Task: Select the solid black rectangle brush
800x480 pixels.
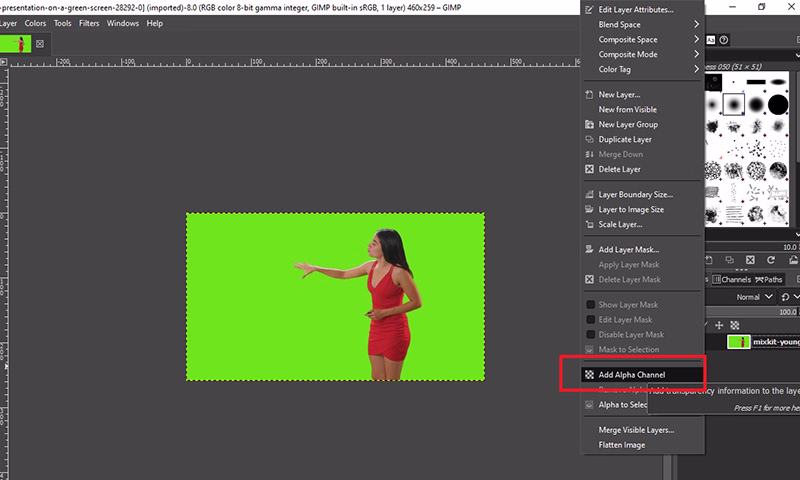Action: point(756,82)
